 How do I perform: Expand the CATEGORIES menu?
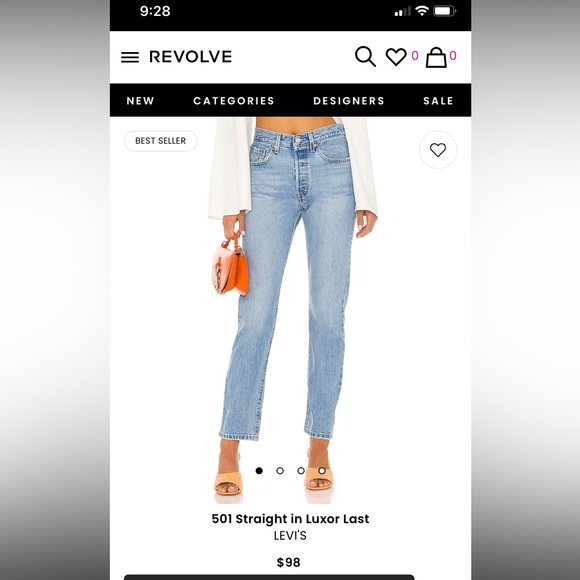click(x=234, y=101)
